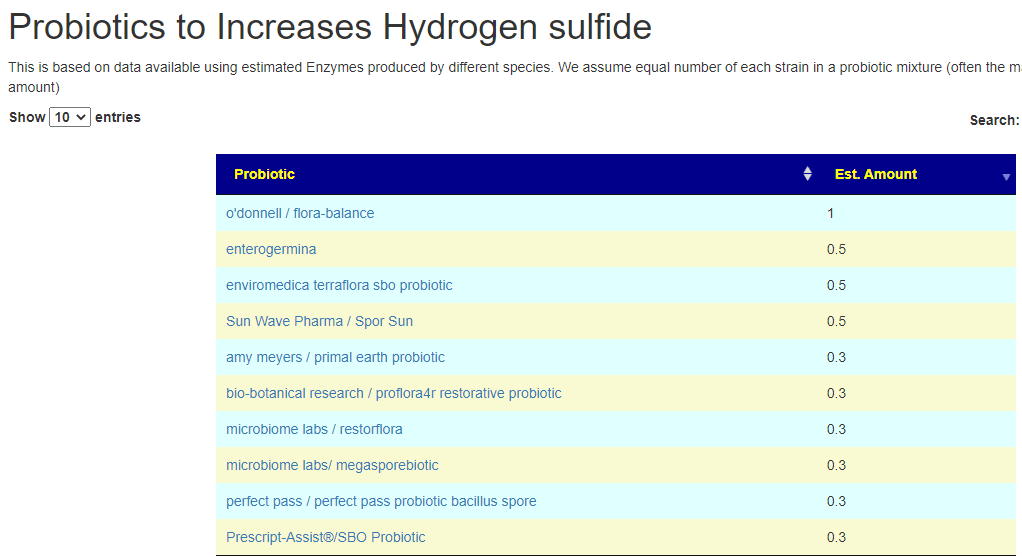
Task: Click the 0.5 amount in enterogermina row
Action: tap(836, 249)
